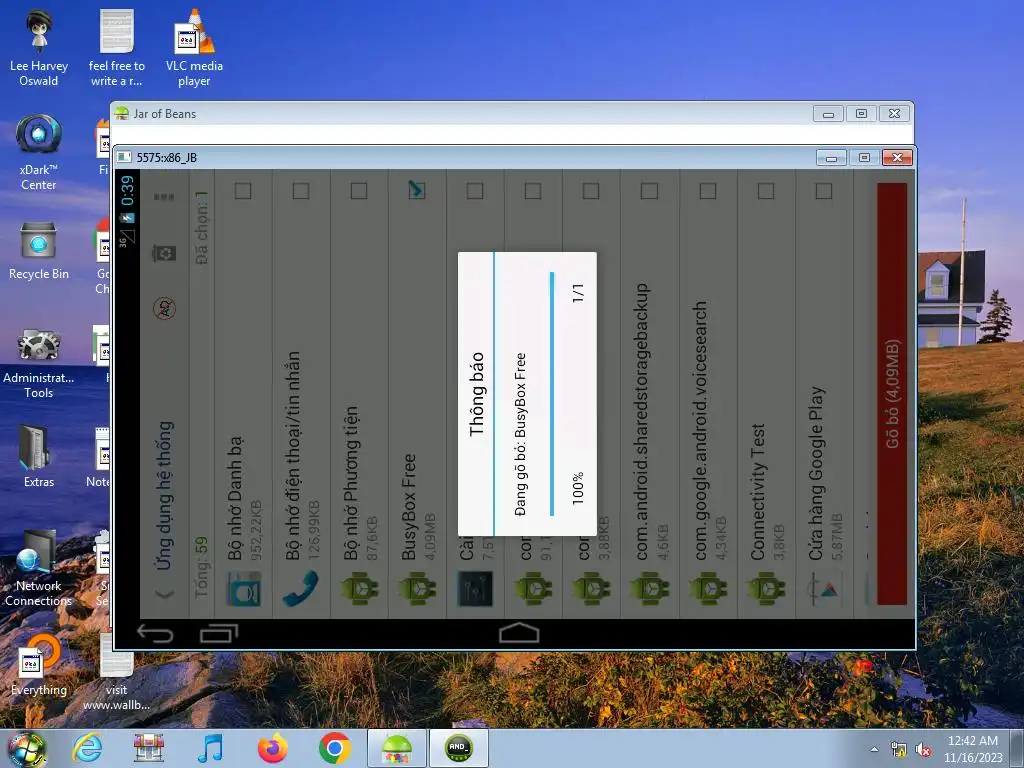Image resolution: width=1024 pixels, height=768 pixels.
Task: Tap the Bộ nhớ Danh bạ app icon
Action: pyautogui.click(x=244, y=588)
